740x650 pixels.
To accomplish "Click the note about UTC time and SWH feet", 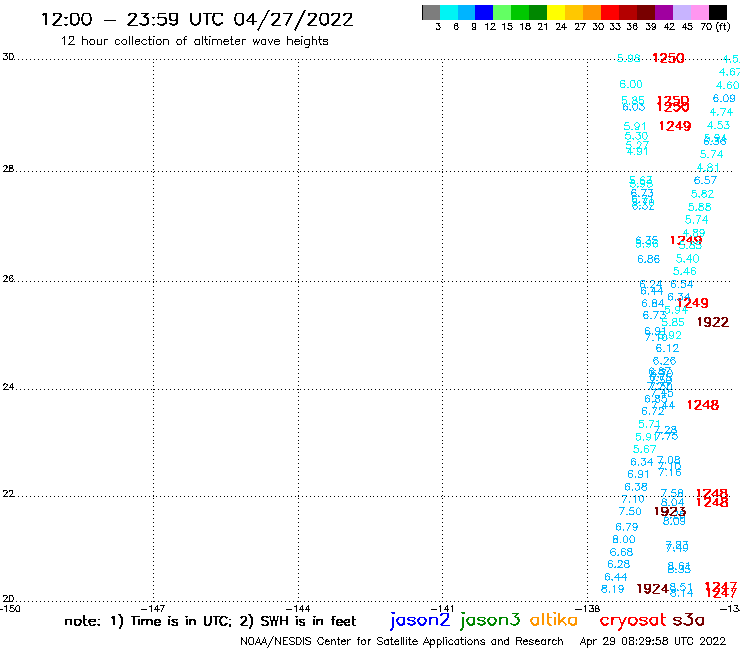I will click(210, 621).
